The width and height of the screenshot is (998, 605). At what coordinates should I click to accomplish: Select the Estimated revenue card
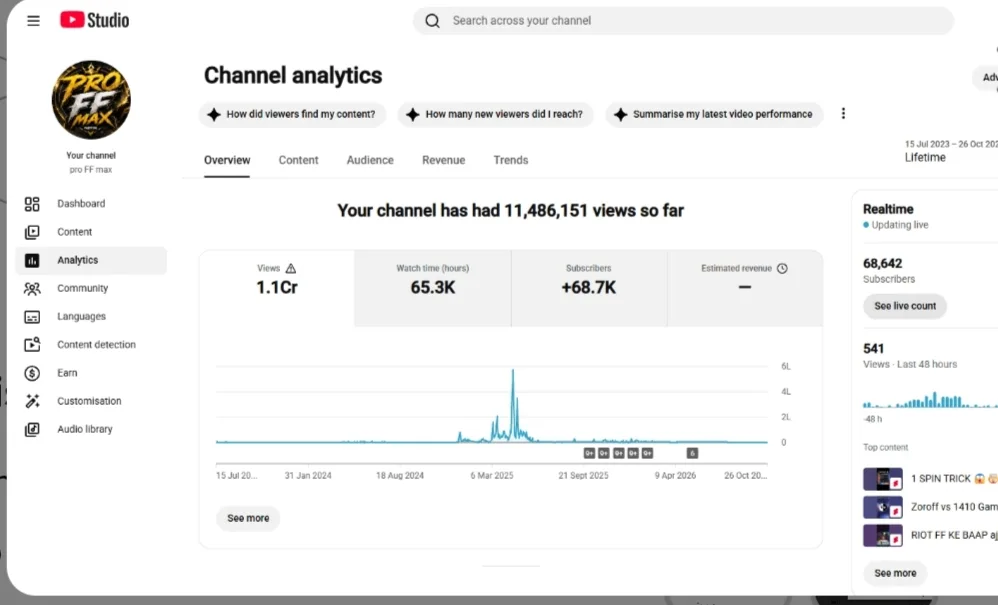745,288
